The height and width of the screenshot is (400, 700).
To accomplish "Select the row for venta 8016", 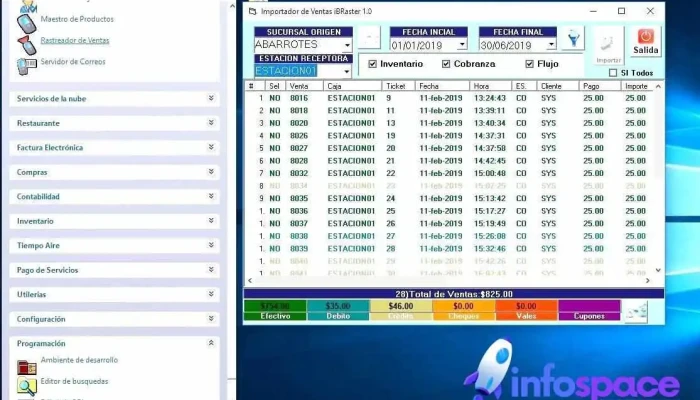I will [449, 98].
